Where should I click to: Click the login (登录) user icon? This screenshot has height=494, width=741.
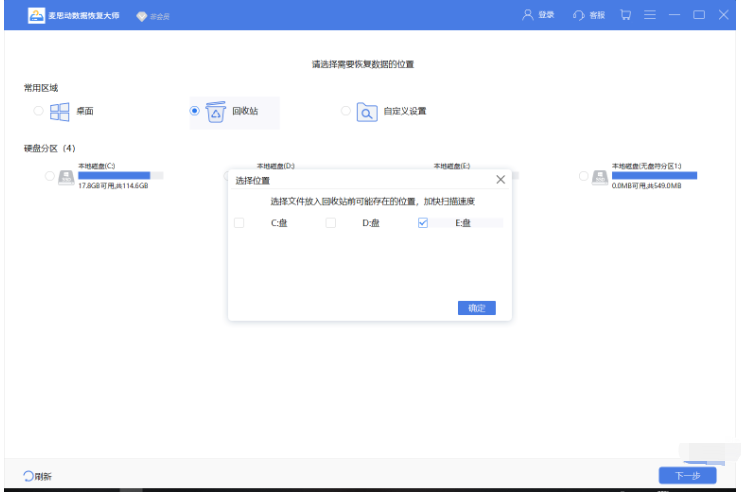point(527,16)
